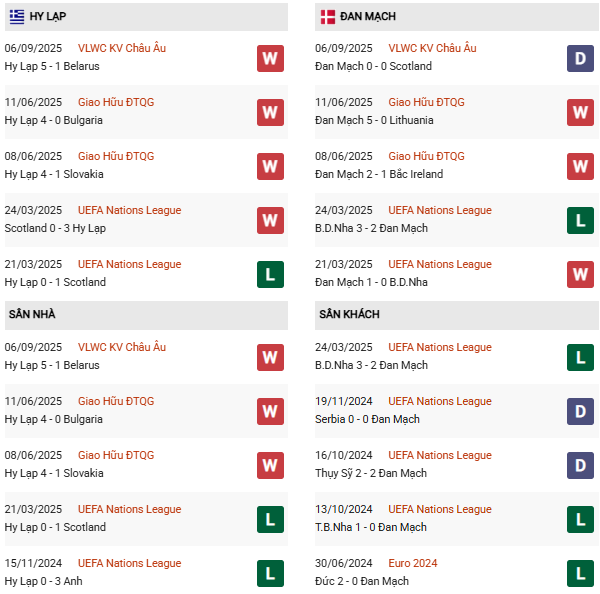Select D badge for Serbia 0-0 Đan Mạch

[580, 411]
